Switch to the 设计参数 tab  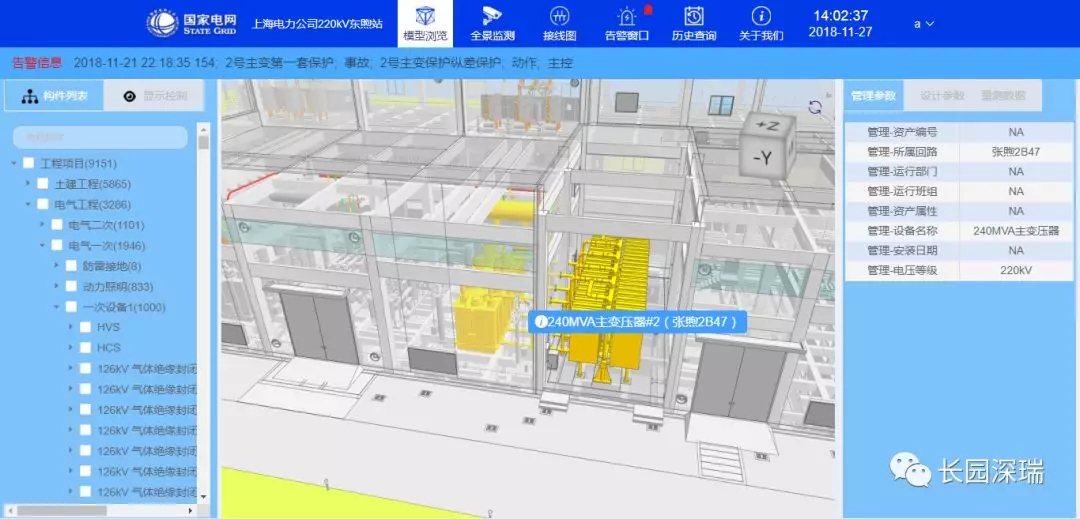pyautogui.click(x=942, y=96)
